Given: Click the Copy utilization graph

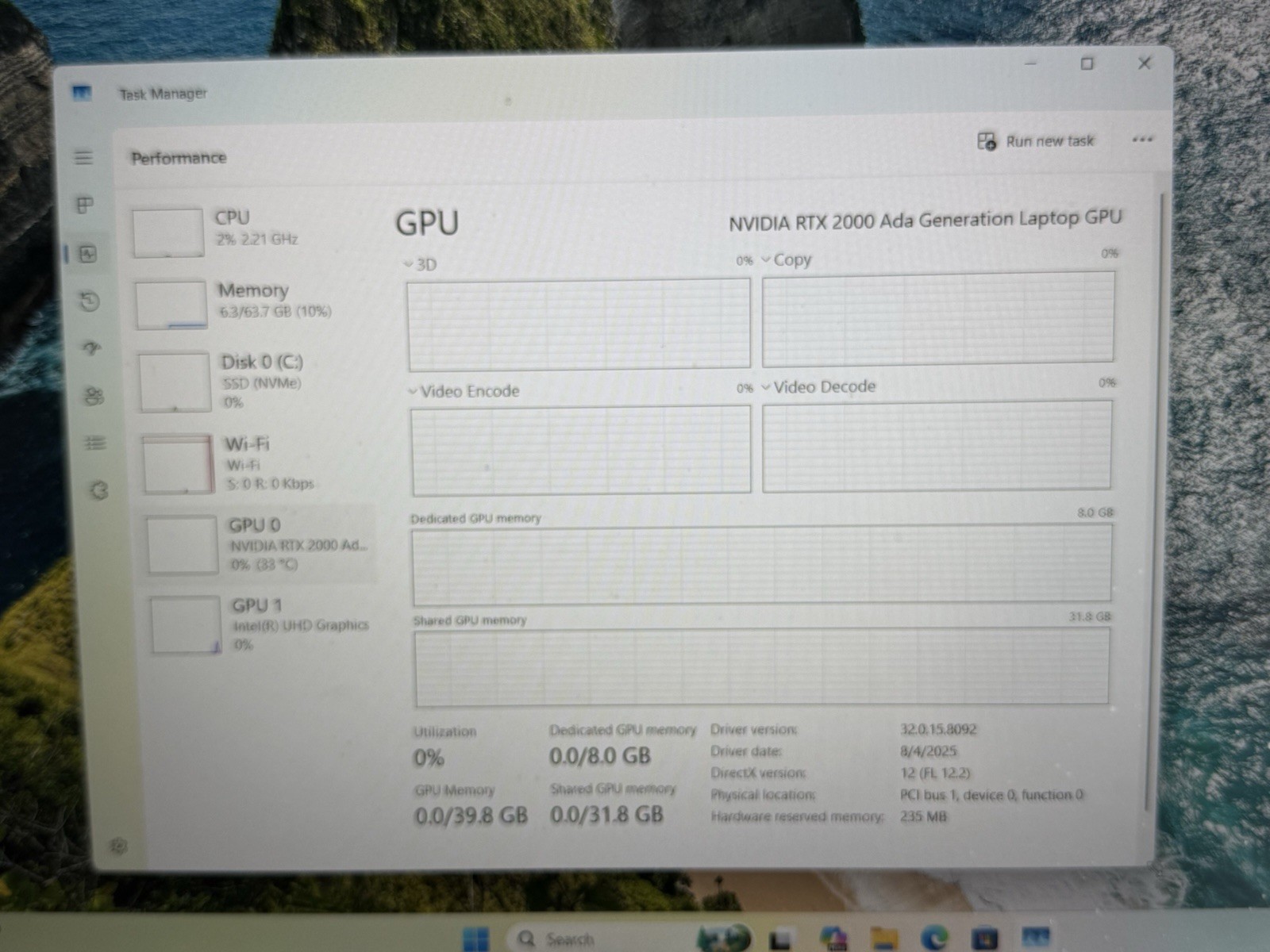Looking at the screenshot, I should point(938,317).
